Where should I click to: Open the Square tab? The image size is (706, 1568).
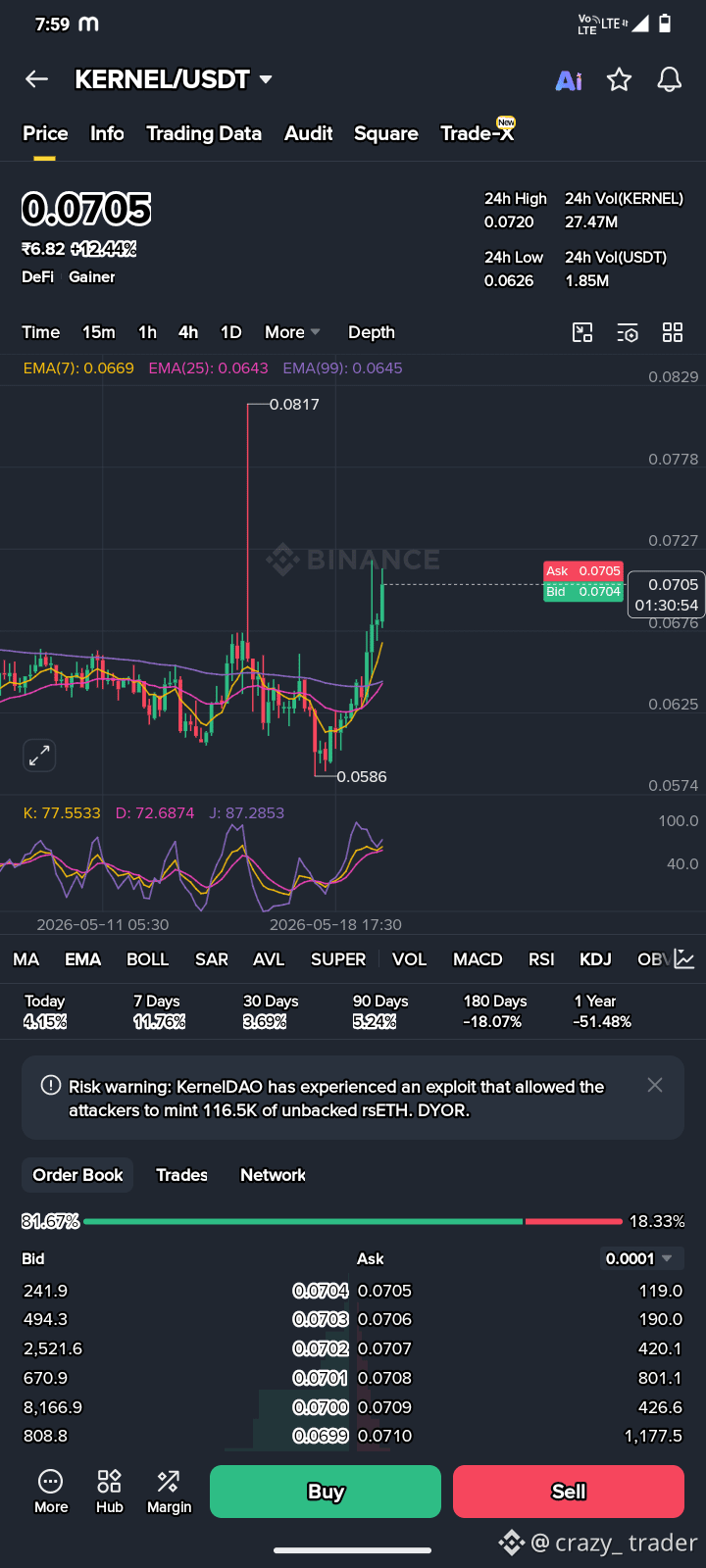click(x=386, y=133)
